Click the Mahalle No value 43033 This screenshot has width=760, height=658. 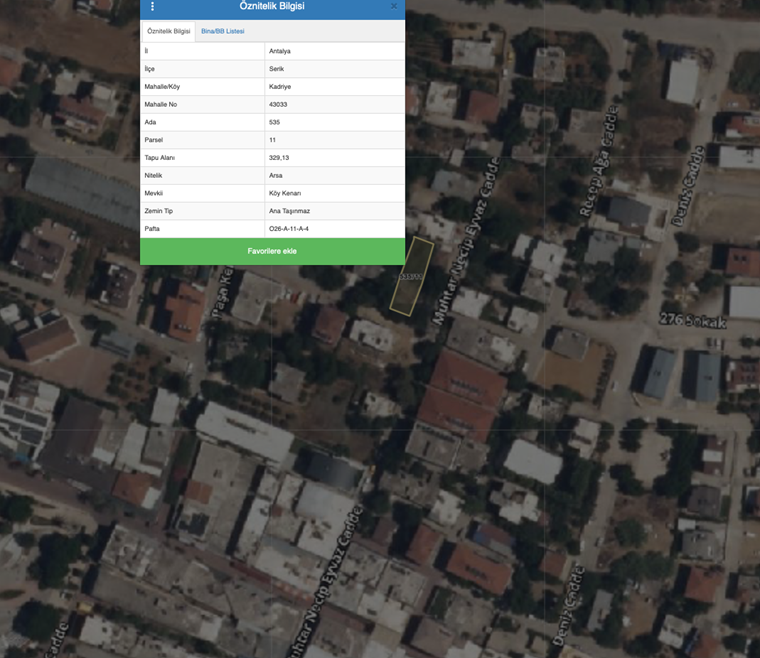pos(279,104)
